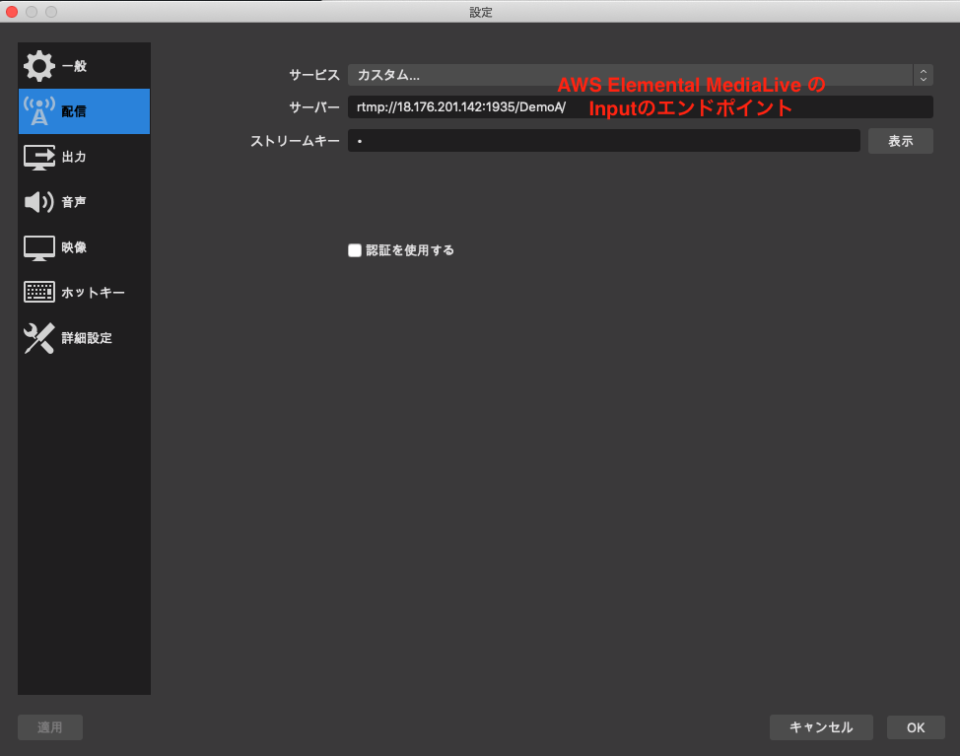Image resolution: width=960 pixels, height=756 pixels.
Task: Click the サーバー field label
Action: 314,107
